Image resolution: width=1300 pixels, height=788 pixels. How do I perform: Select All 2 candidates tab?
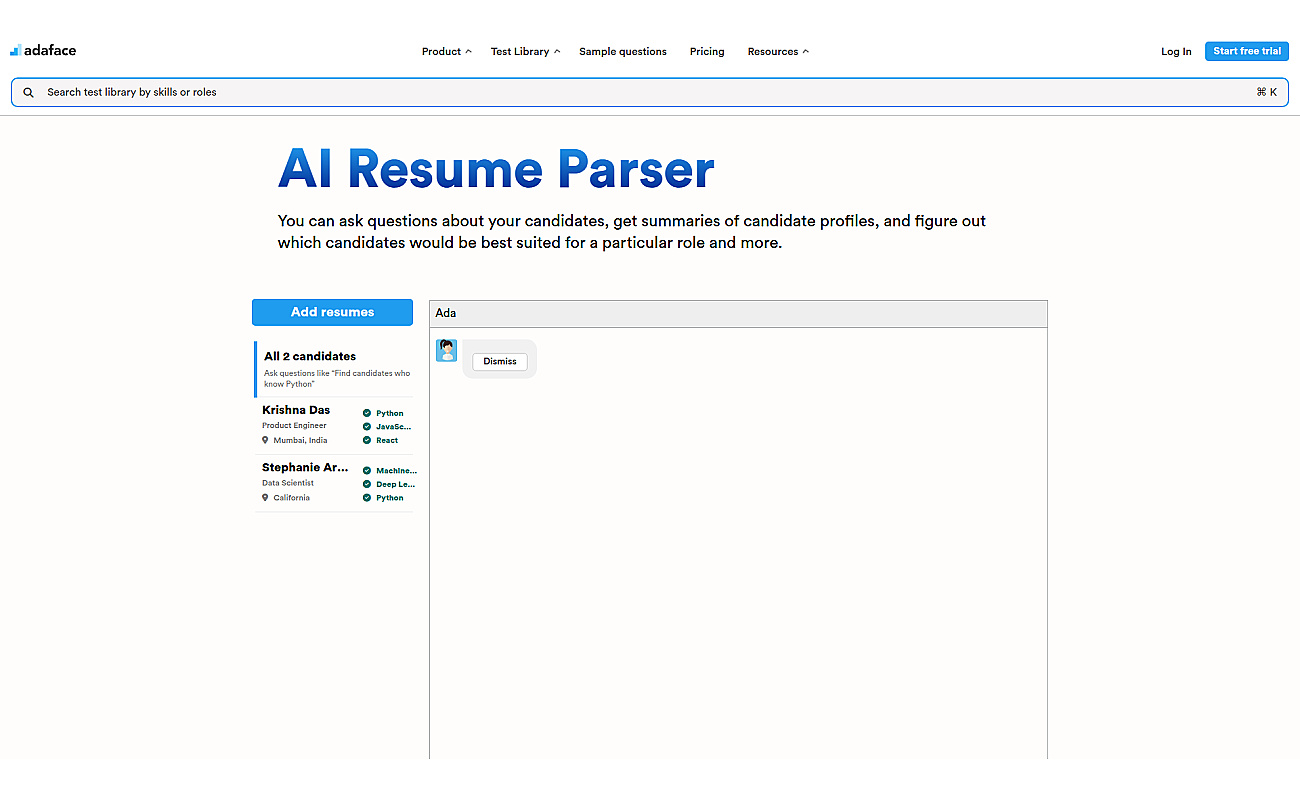pyautogui.click(x=334, y=369)
